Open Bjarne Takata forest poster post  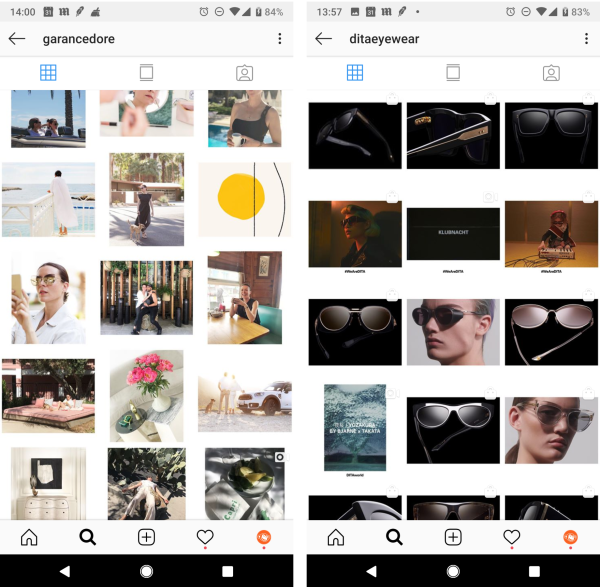(355, 427)
